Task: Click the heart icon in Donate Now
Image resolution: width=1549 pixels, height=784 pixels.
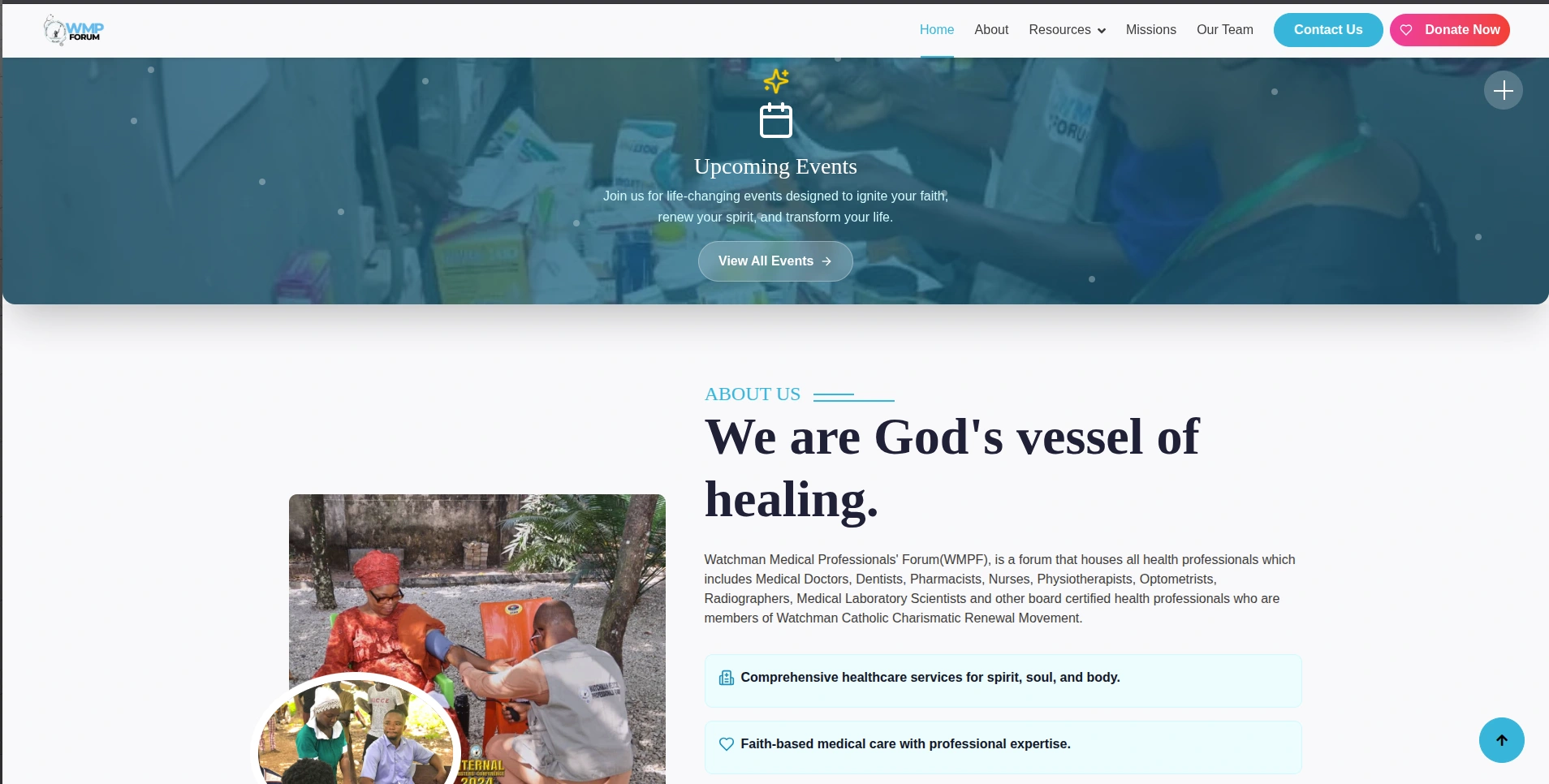Action: click(x=1406, y=30)
